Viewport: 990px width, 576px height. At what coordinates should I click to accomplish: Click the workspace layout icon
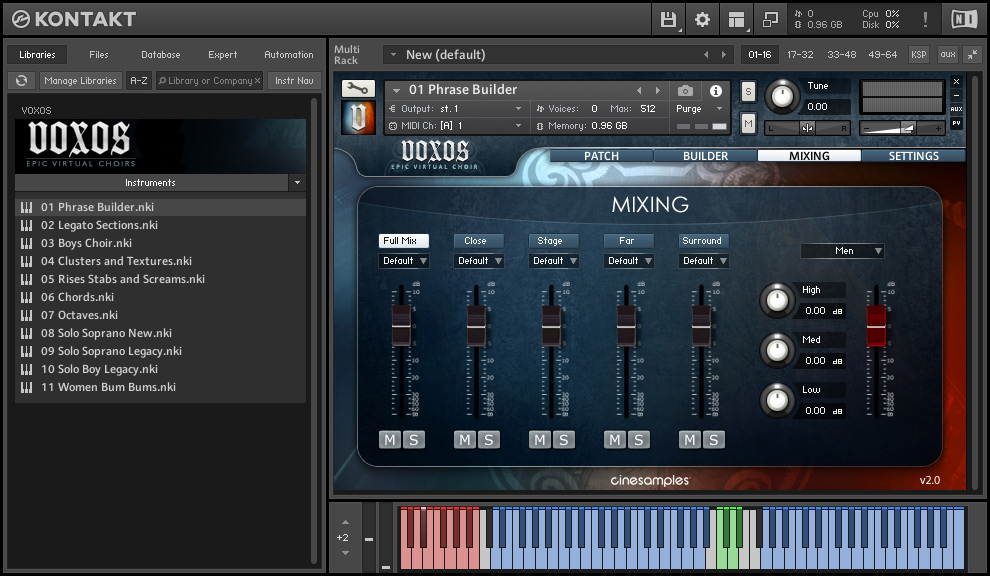(736, 19)
